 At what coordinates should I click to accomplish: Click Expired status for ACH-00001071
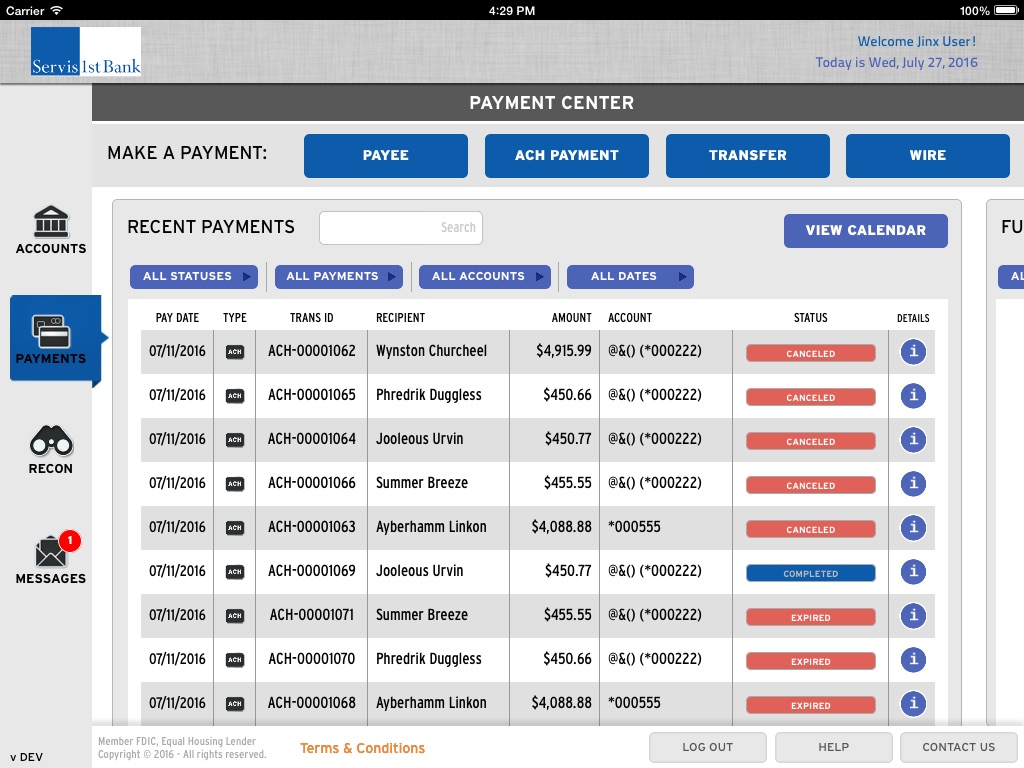pos(810,617)
